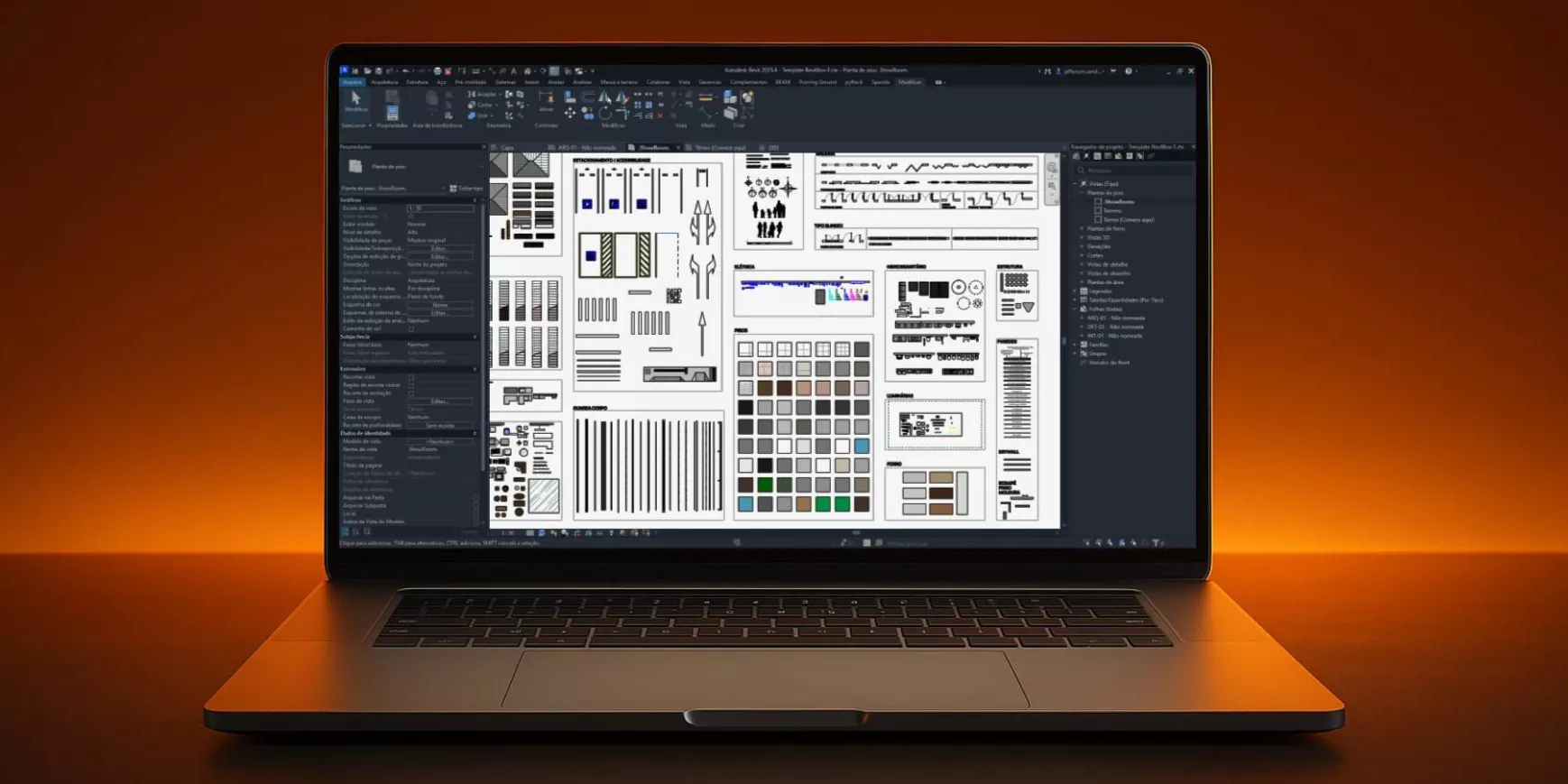The width and height of the screenshot is (1568, 784).
Task: Toggle the Recortar vista checkbox
Action: [411, 377]
